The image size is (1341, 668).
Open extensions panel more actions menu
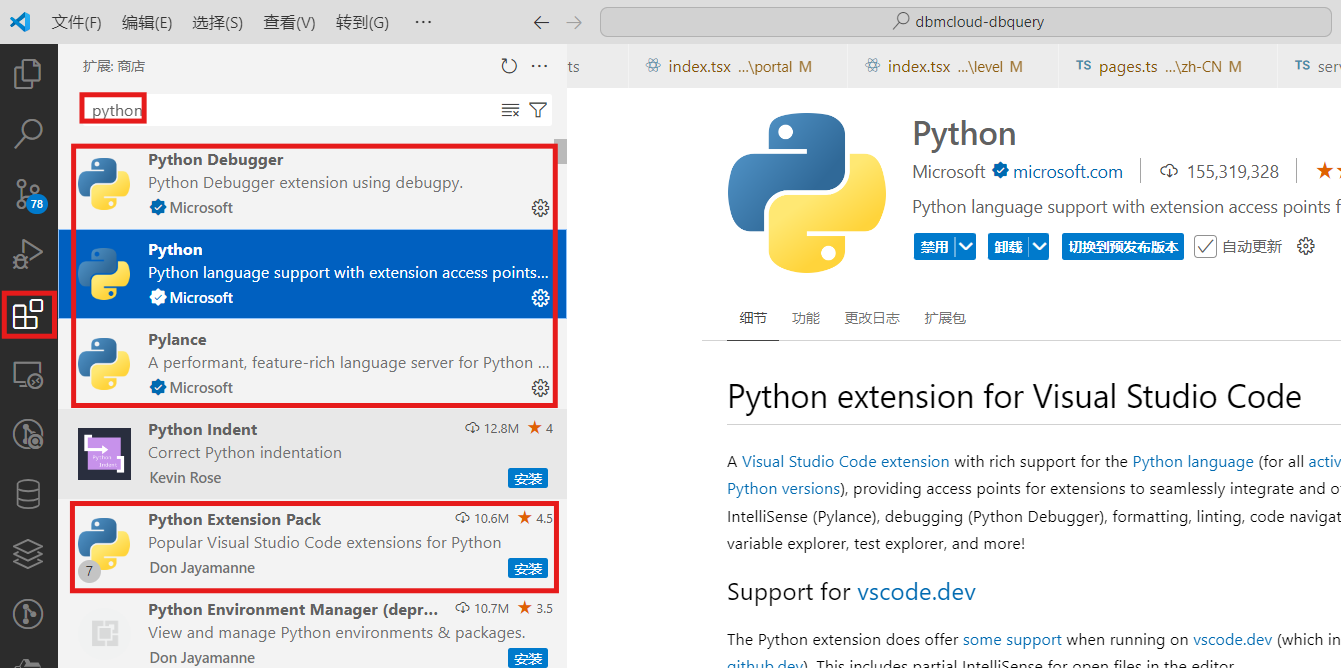540,66
